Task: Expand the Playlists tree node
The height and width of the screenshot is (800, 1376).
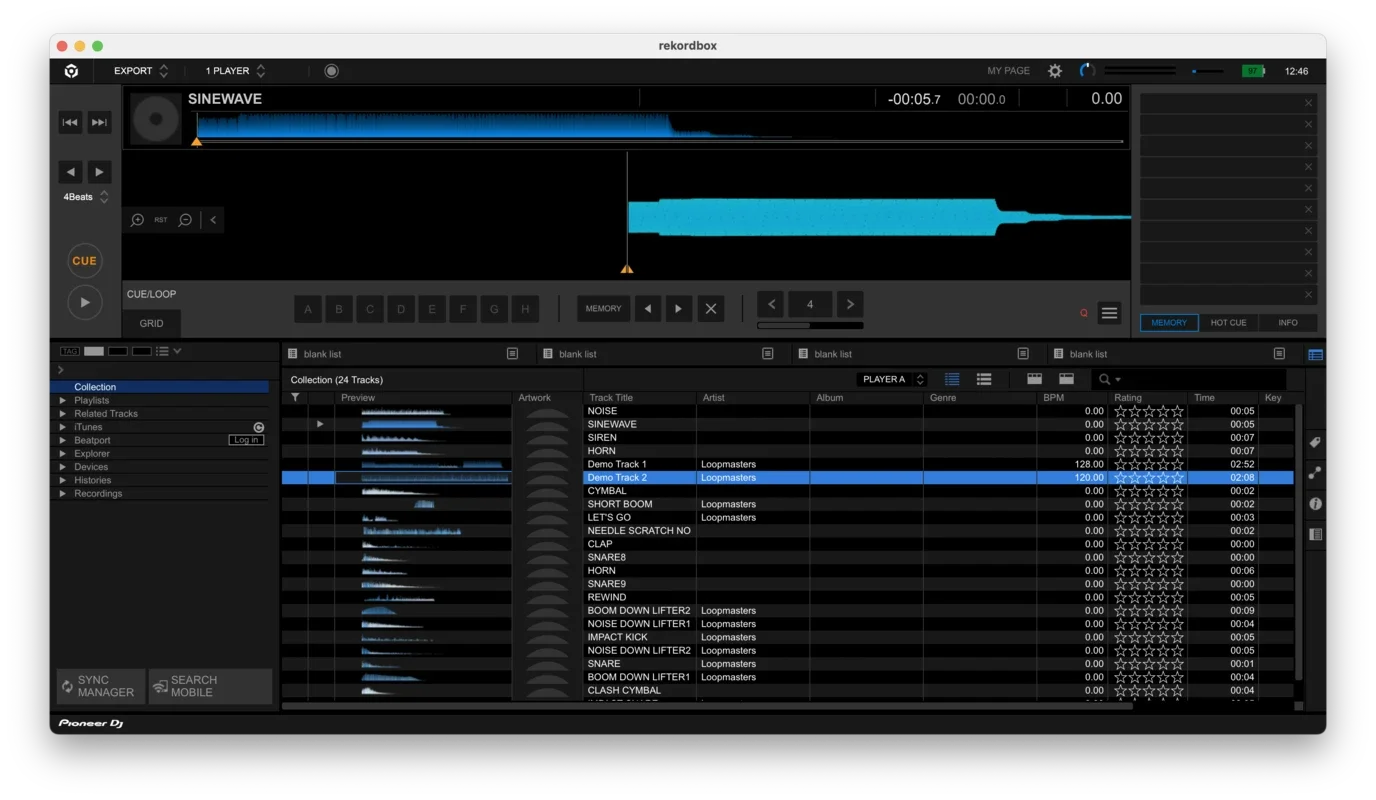Action: point(63,400)
